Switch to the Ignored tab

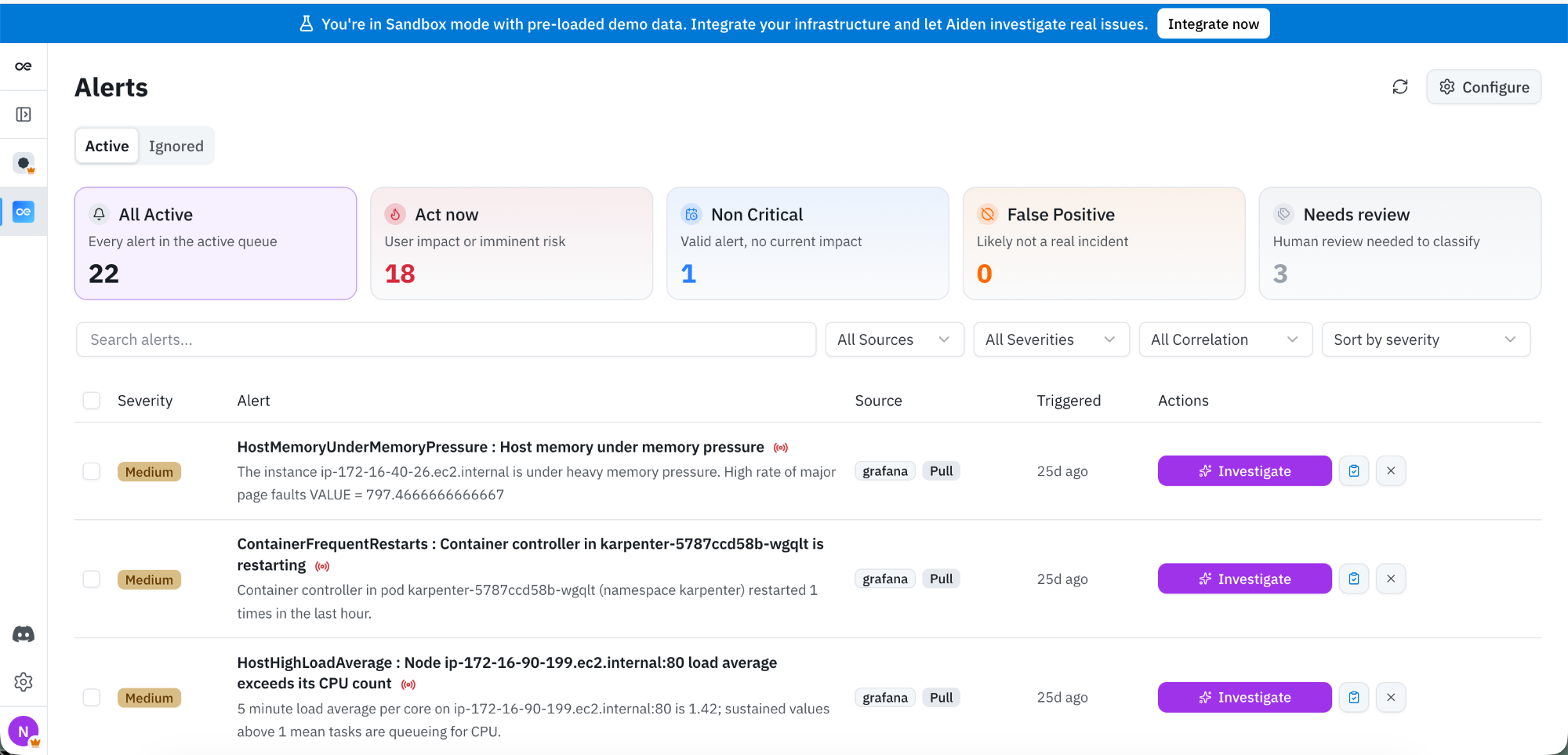(176, 146)
